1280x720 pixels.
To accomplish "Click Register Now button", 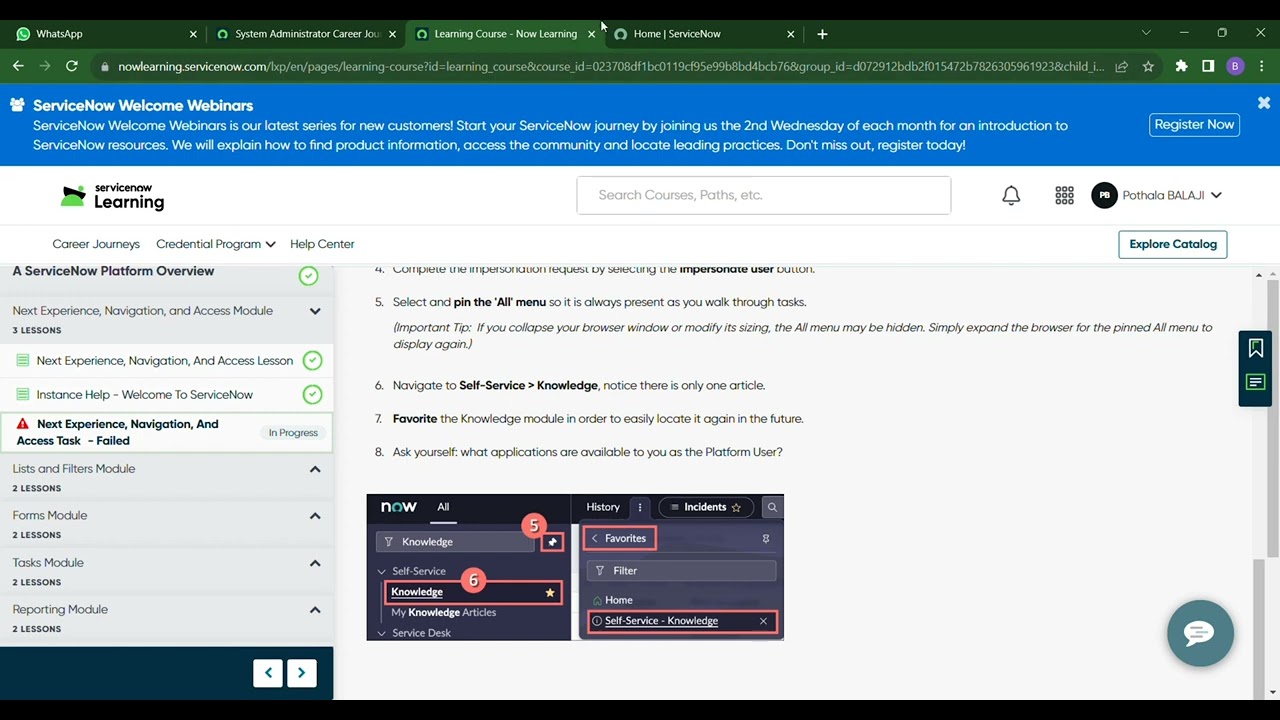I will pos(1194,125).
